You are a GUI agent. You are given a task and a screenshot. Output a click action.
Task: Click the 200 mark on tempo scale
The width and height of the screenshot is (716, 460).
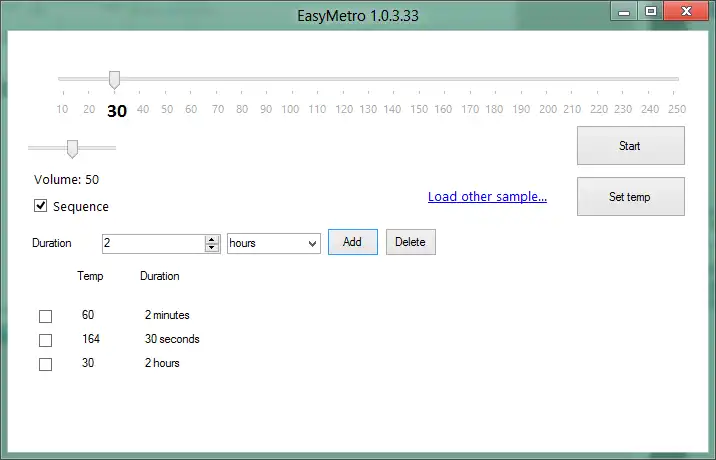(548, 109)
